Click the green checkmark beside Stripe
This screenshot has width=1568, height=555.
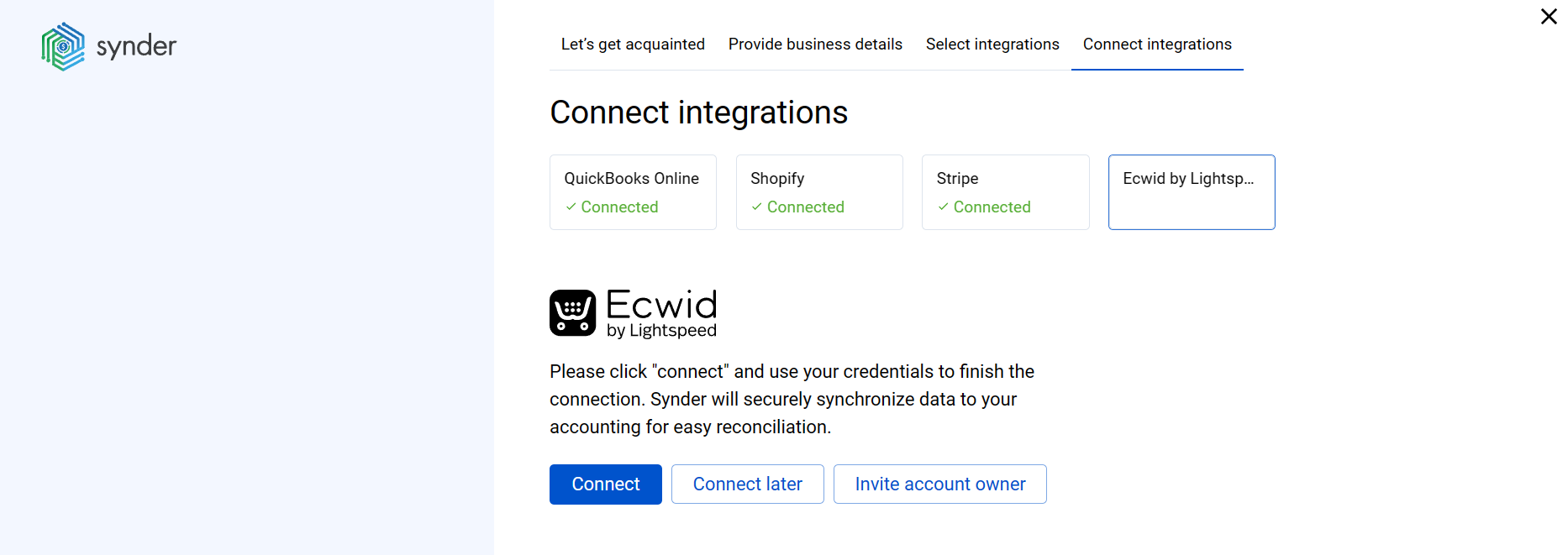click(943, 207)
